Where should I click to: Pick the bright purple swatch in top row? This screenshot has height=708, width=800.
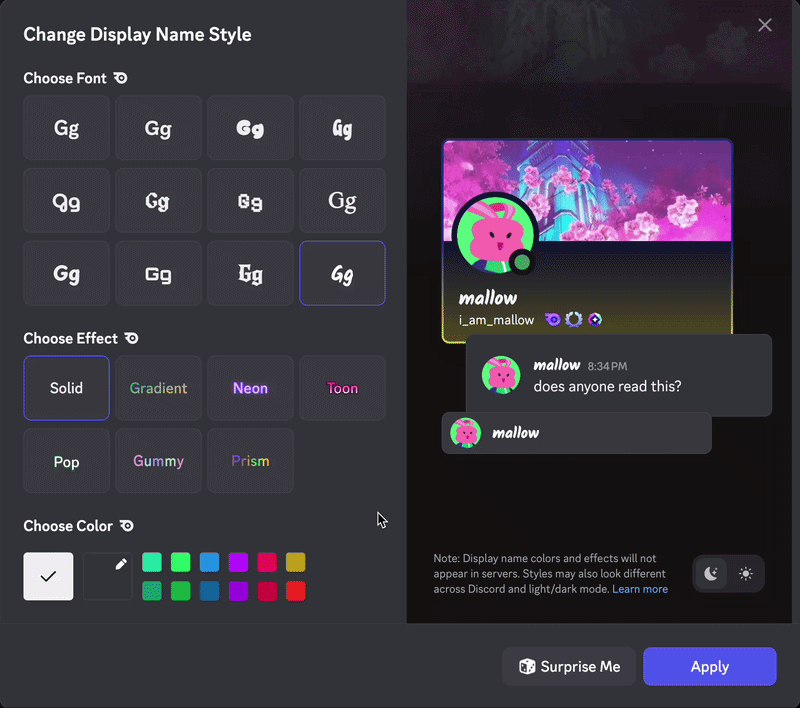[x=238, y=562]
